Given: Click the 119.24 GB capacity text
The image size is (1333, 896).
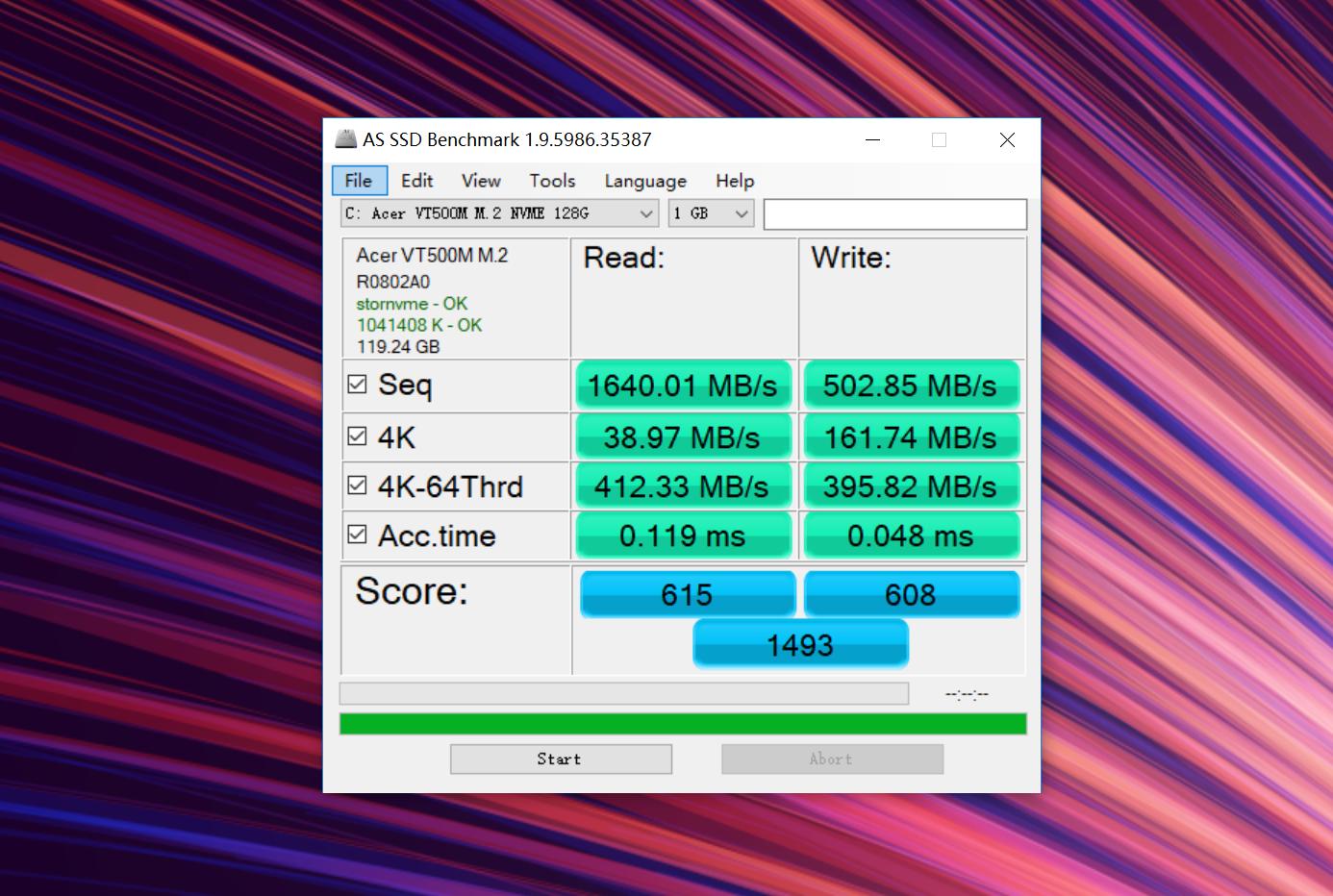Looking at the screenshot, I should pyautogui.click(x=398, y=347).
